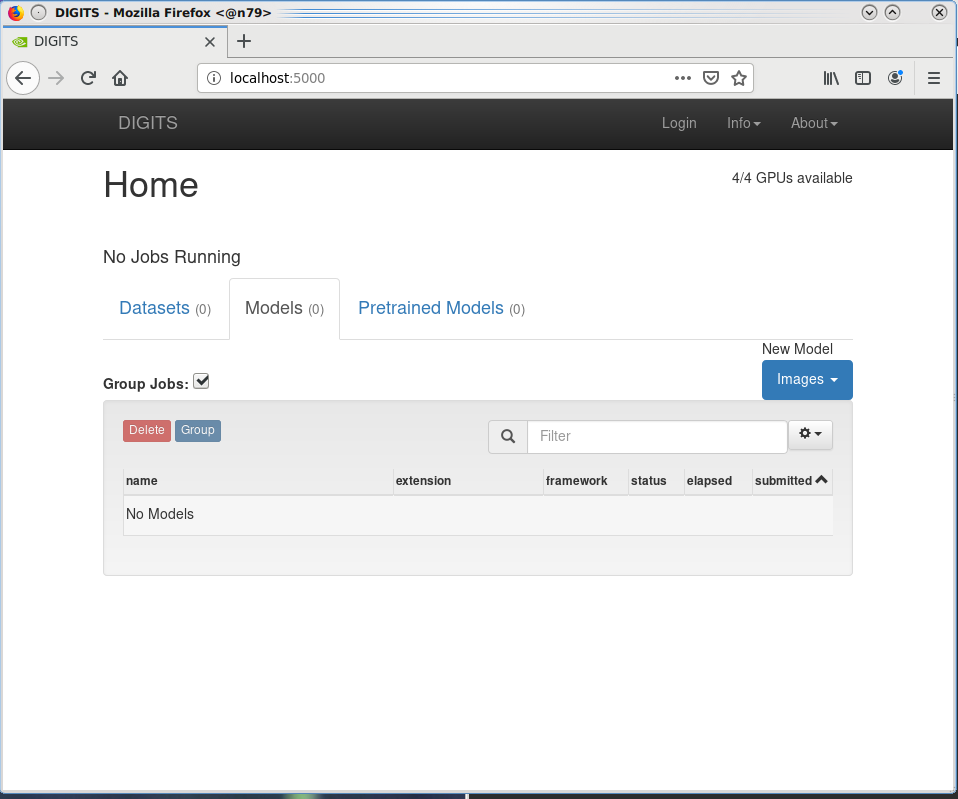This screenshot has height=799, width=958.
Task: Click the 'No Models' table row
Action: pos(478,515)
